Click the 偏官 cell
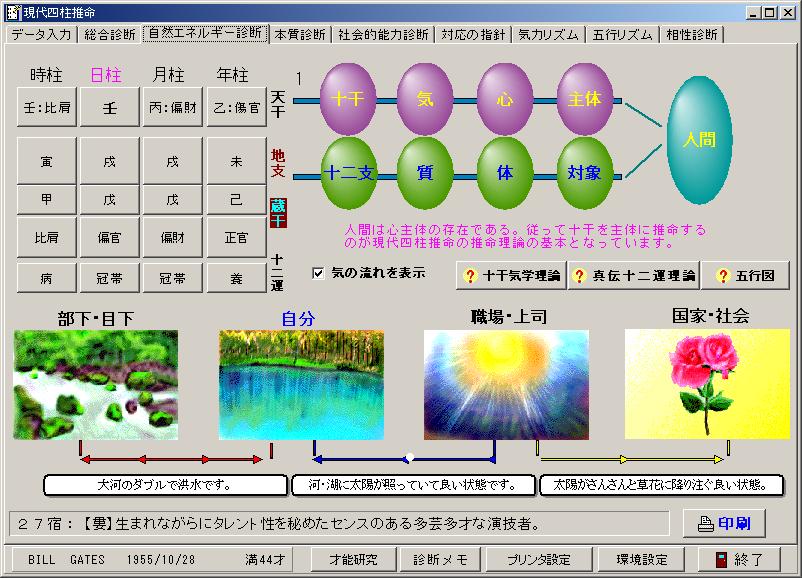The width and height of the screenshot is (802, 578). pyautogui.click(x=109, y=237)
